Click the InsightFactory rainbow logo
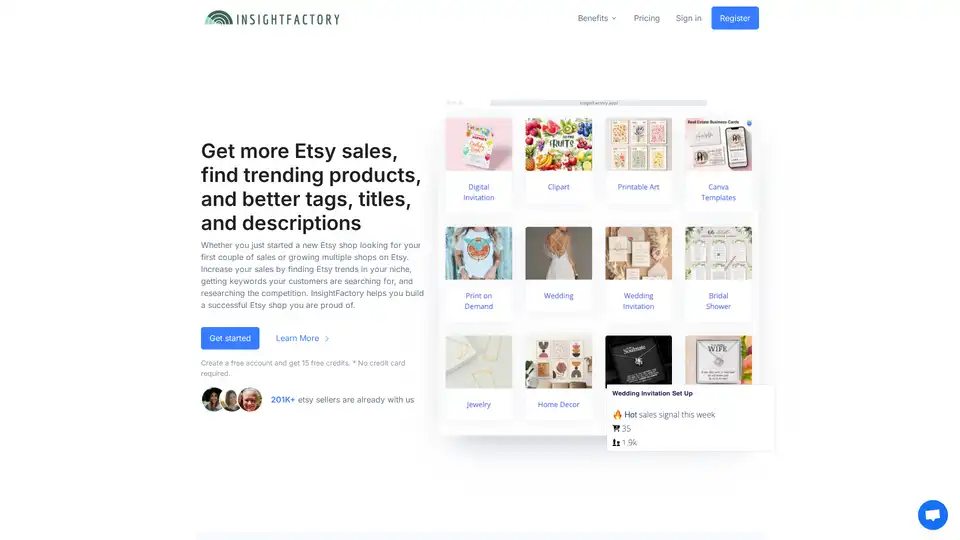Screen dimensions: 960x540 click(x=219, y=18)
